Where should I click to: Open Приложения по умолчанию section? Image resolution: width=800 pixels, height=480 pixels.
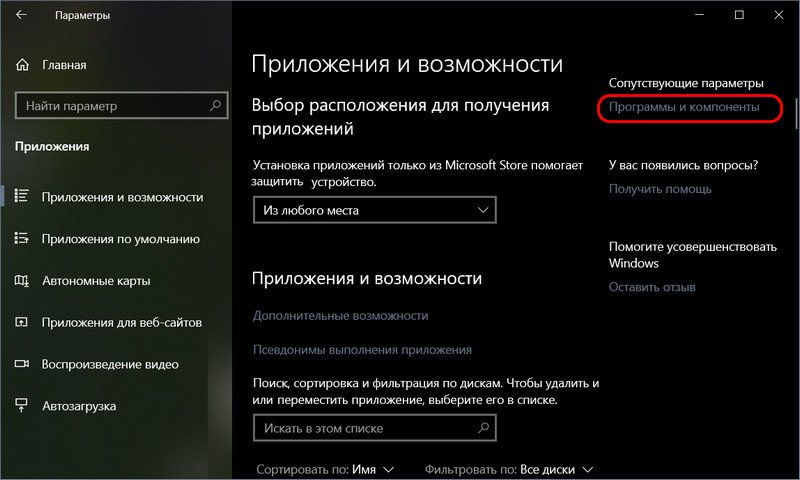point(121,239)
